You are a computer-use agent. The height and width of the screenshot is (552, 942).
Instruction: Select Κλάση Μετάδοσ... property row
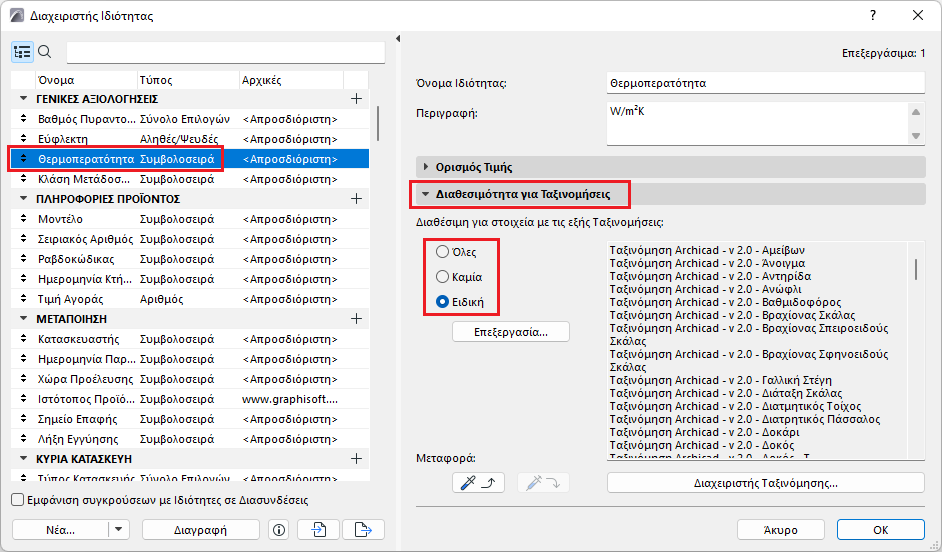pos(190,179)
